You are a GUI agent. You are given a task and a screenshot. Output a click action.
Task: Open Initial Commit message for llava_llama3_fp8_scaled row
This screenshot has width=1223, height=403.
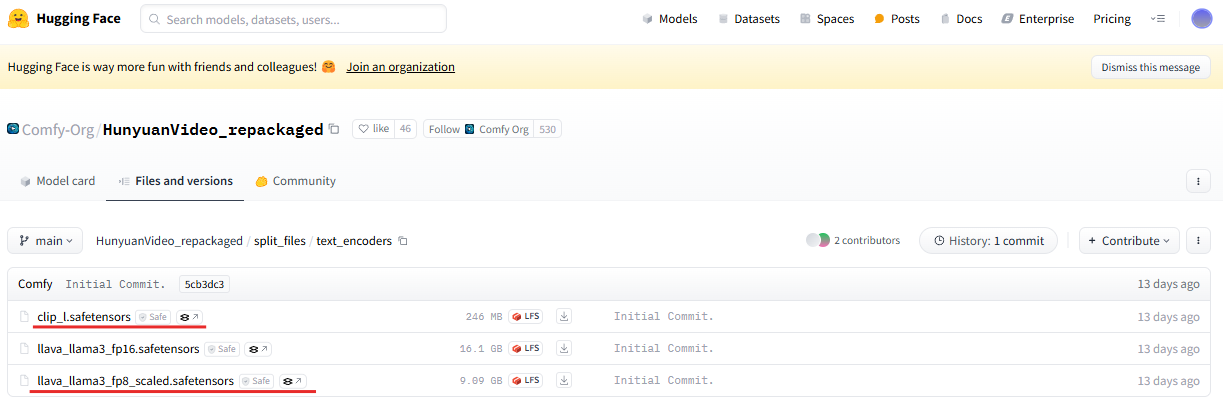pos(664,381)
